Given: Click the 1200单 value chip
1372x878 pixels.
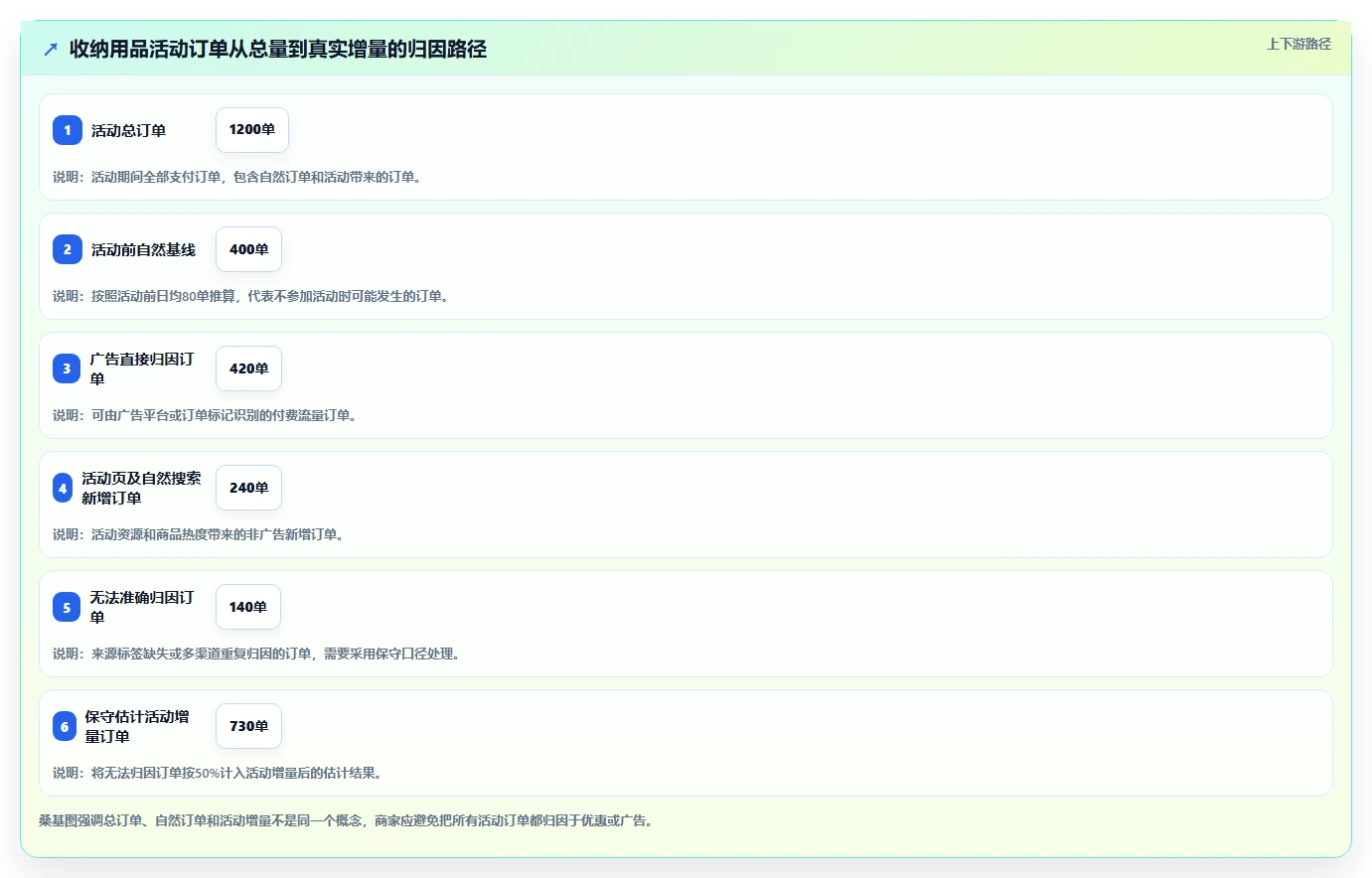Looking at the screenshot, I should click(x=252, y=130).
